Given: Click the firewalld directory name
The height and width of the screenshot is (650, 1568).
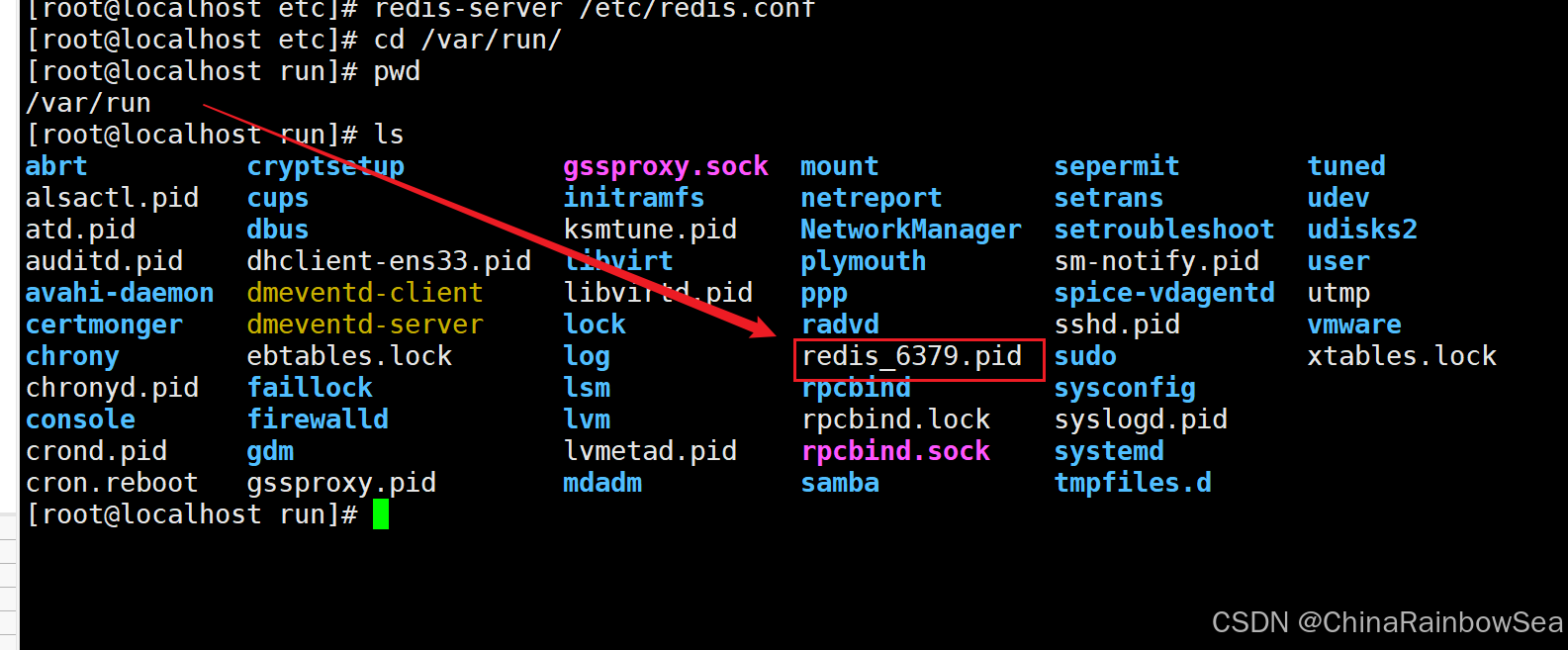Looking at the screenshot, I should 318,420.
